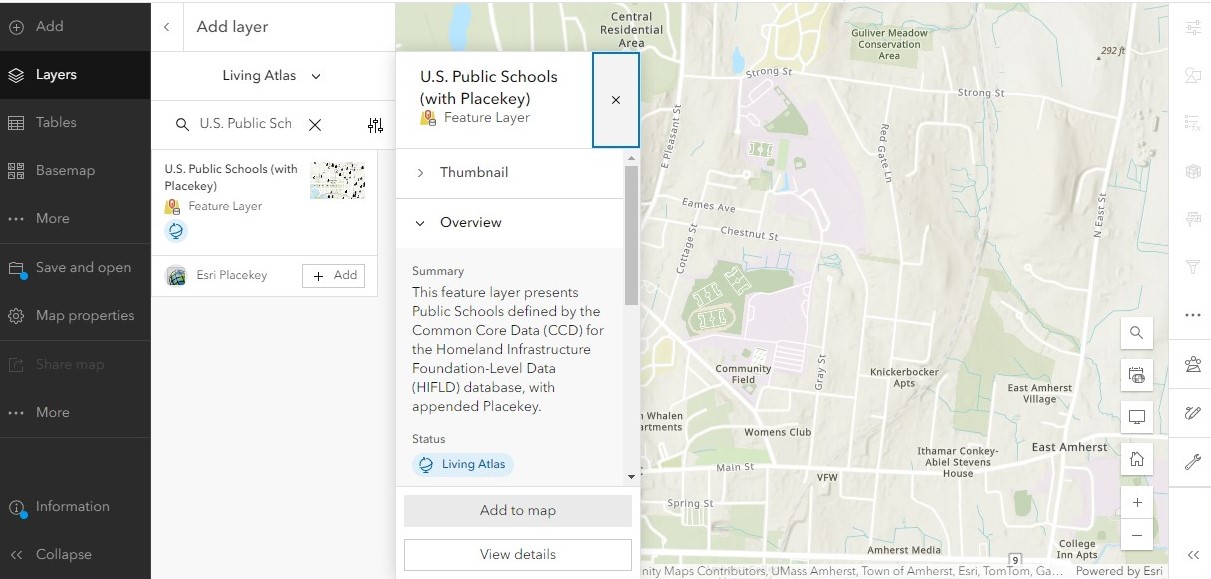This screenshot has height=579, width=1211.
Task: Click View details button
Action: click(518, 554)
